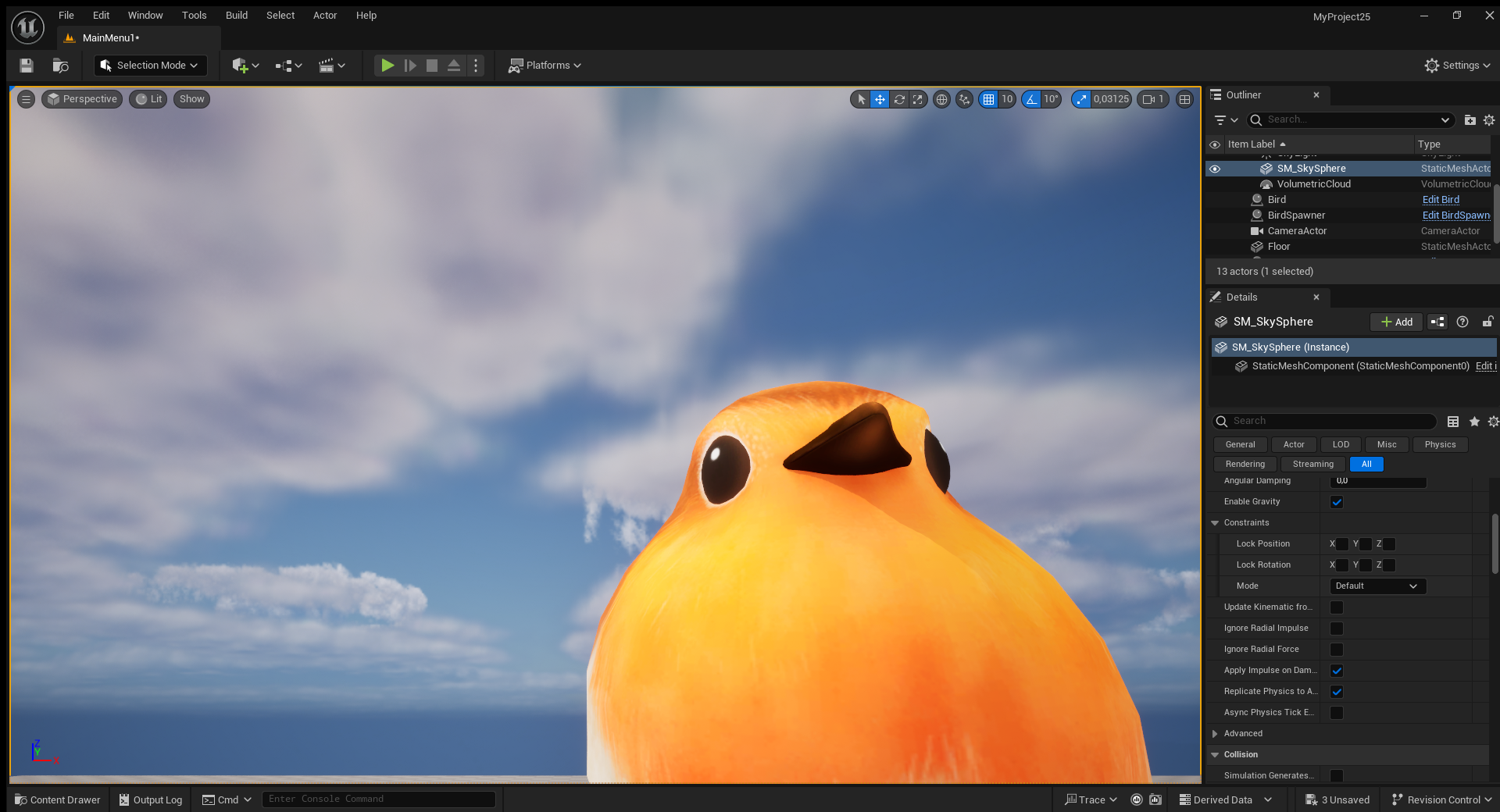This screenshot has height=812, width=1500.
Task: Open the File menu
Action: pos(66,15)
